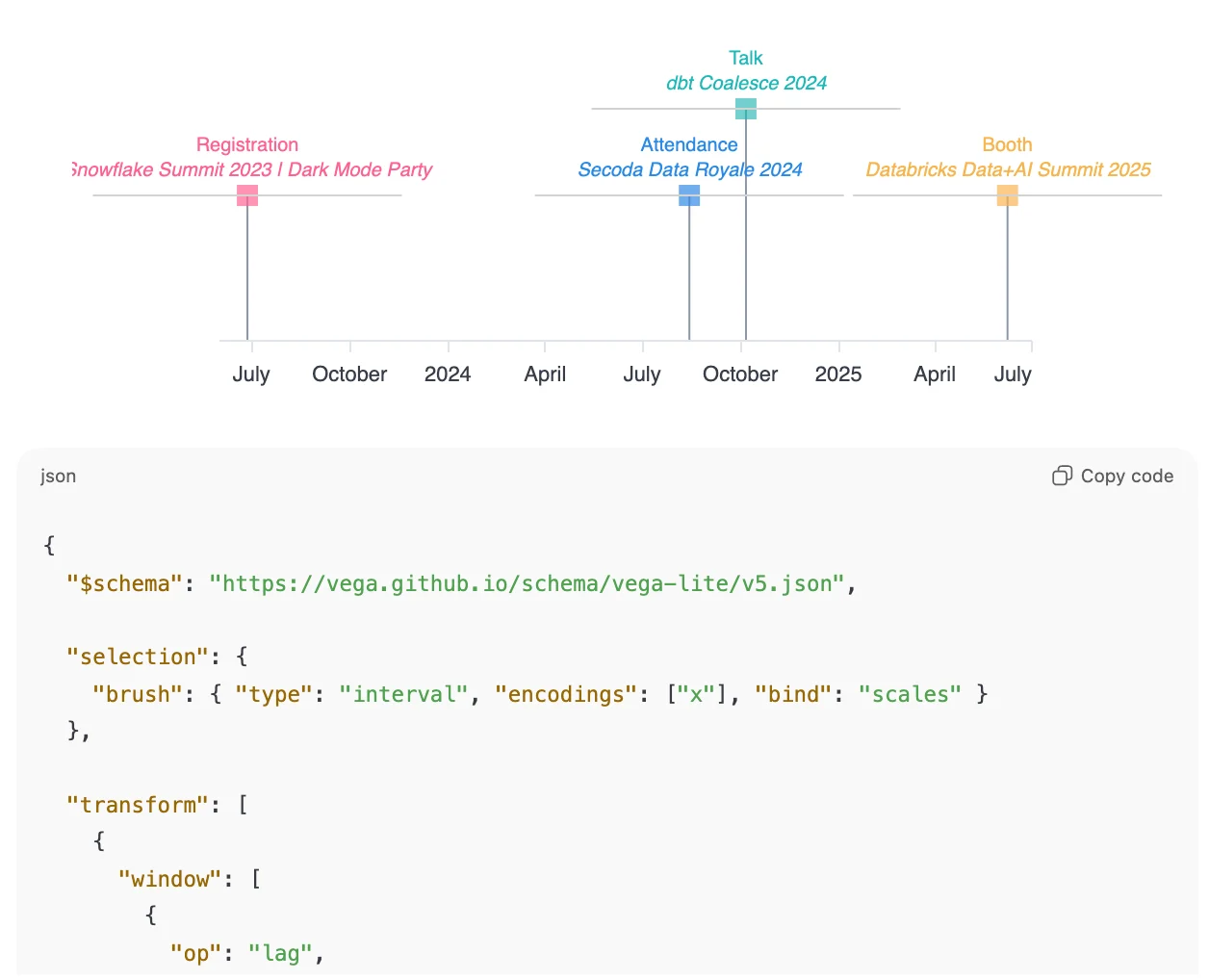Select the teal Talk timeline marker
Image resolution: width=1209 pixels, height=980 pixels.
point(746,109)
